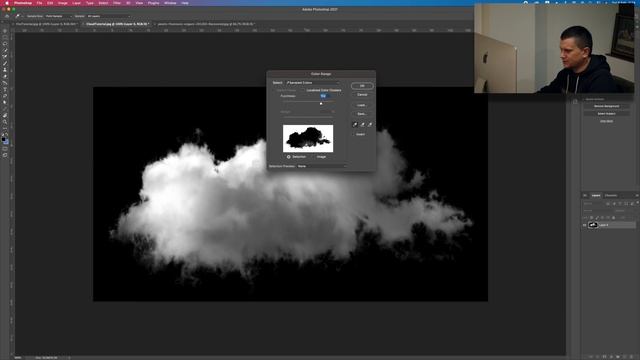Select the Clone Stamp tool
Viewport: 640px width, 360px height.
5,70
